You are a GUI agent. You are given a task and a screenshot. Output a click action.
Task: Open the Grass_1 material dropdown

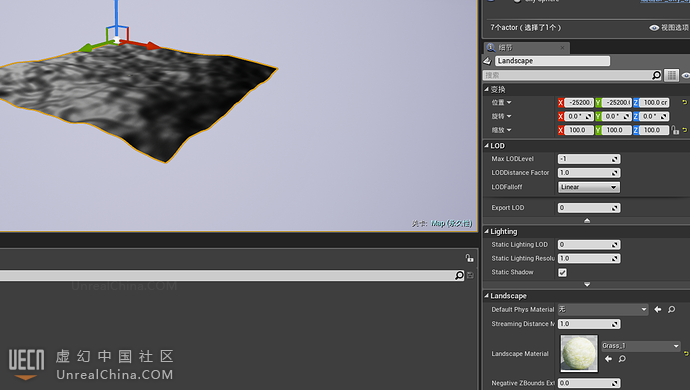point(640,346)
